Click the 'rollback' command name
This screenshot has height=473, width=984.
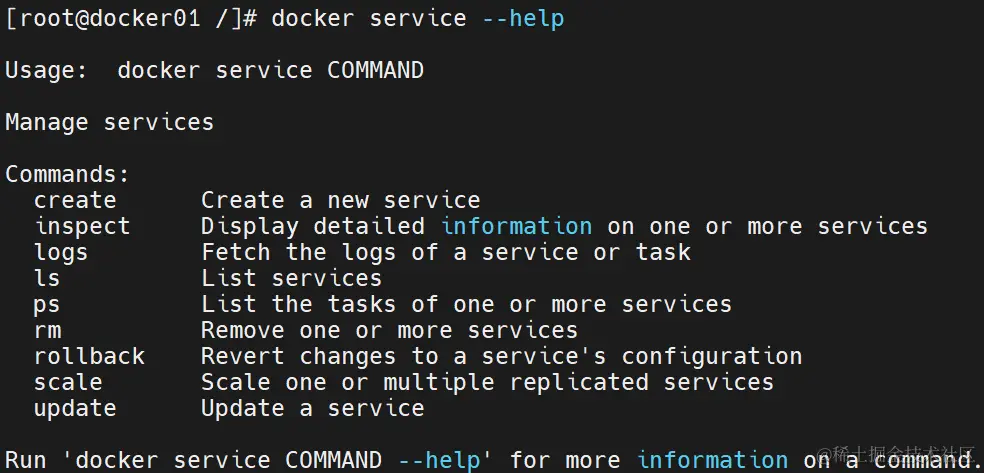(89, 356)
